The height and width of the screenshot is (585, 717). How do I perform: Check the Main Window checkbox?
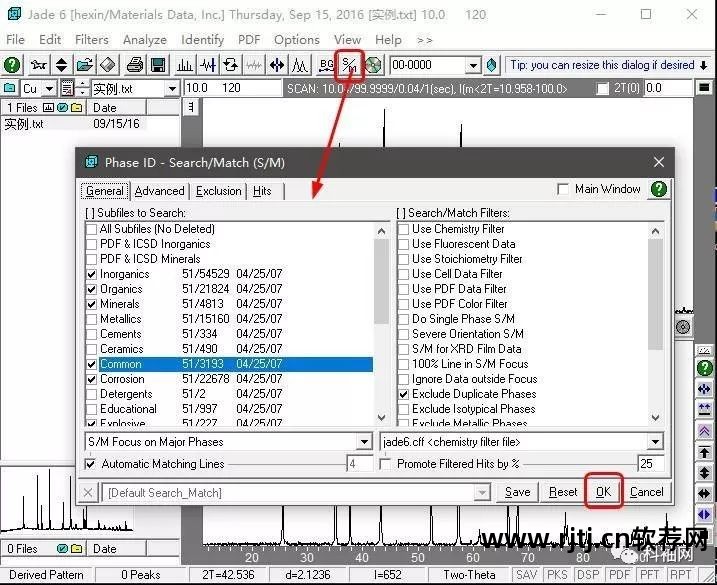[563, 189]
